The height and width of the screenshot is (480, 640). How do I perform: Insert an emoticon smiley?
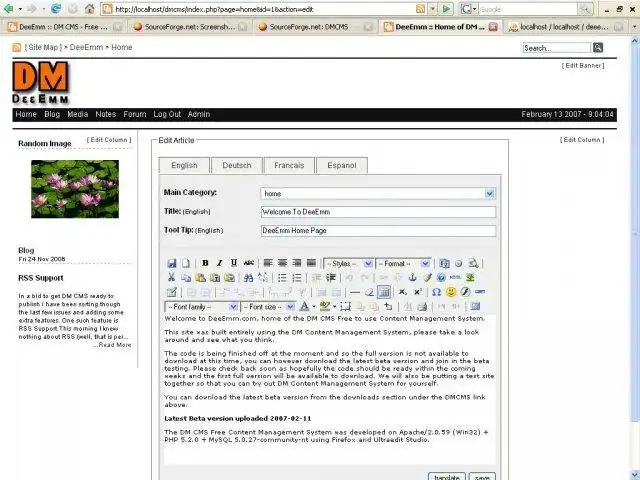[x=451, y=292]
